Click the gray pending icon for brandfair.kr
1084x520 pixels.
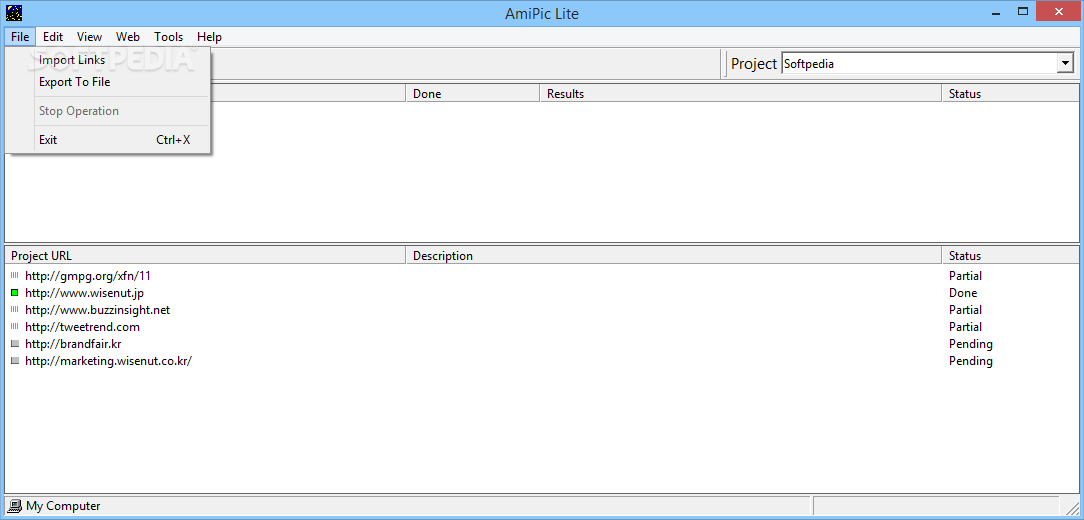[15, 344]
